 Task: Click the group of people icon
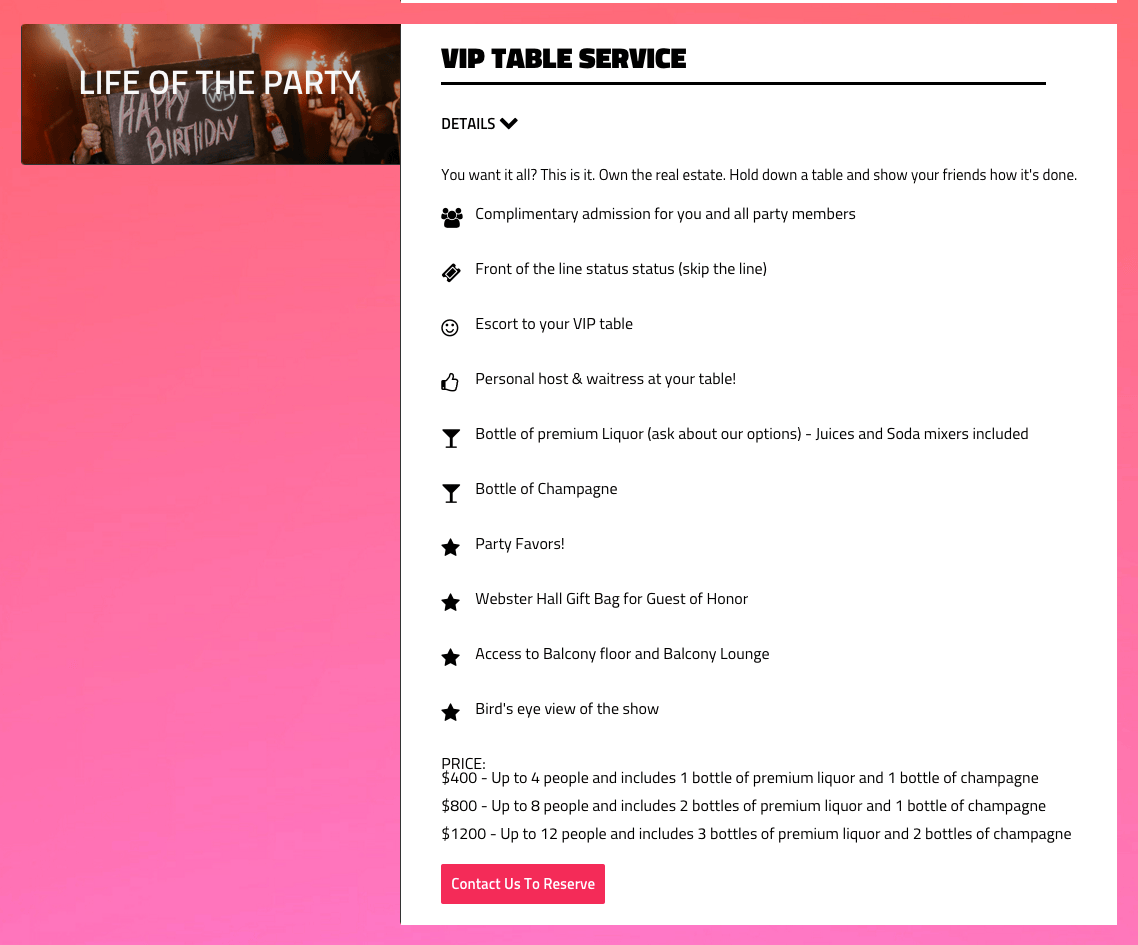[451, 218]
